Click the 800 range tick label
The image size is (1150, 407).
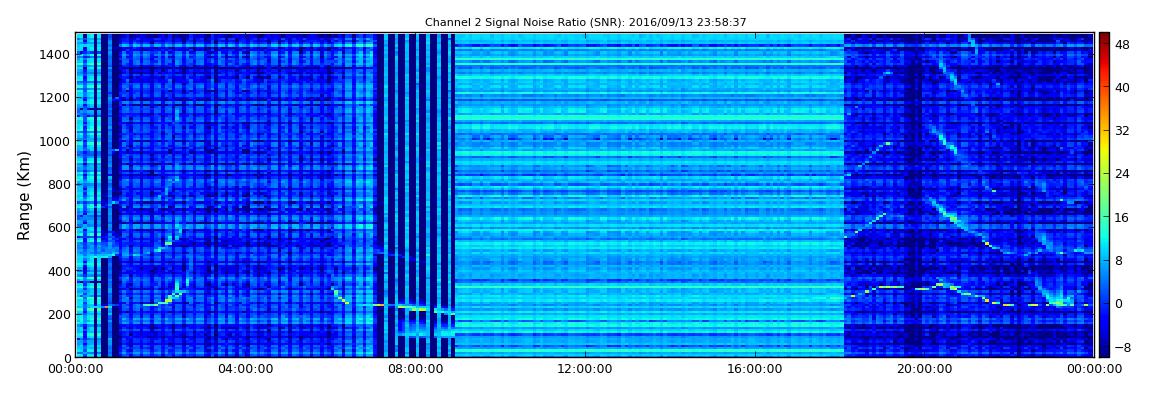click(59, 185)
